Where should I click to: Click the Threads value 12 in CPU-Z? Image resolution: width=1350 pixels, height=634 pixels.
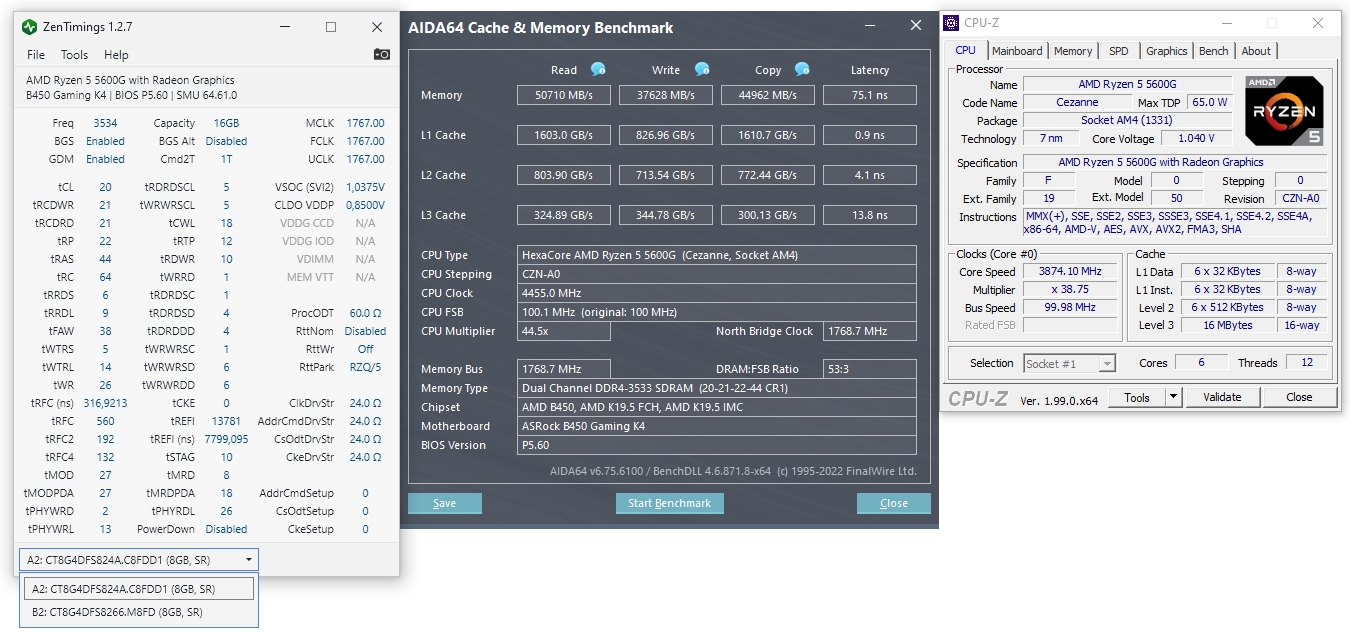click(1307, 363)
